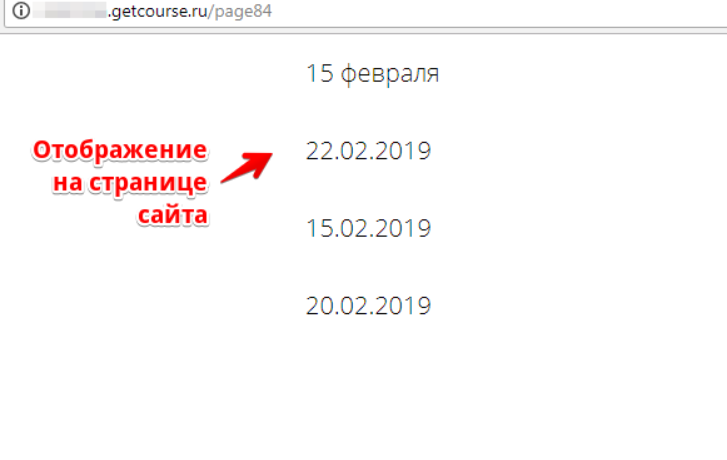This screenshot has height=460, width=727.
Task: Click the red word Отображение
Action: click(x=120, y=151)
